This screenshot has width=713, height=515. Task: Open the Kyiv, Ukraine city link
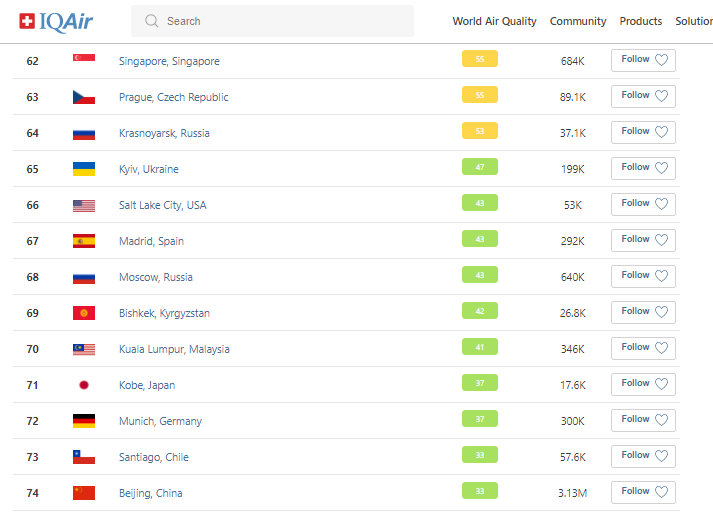click(149, 169)
